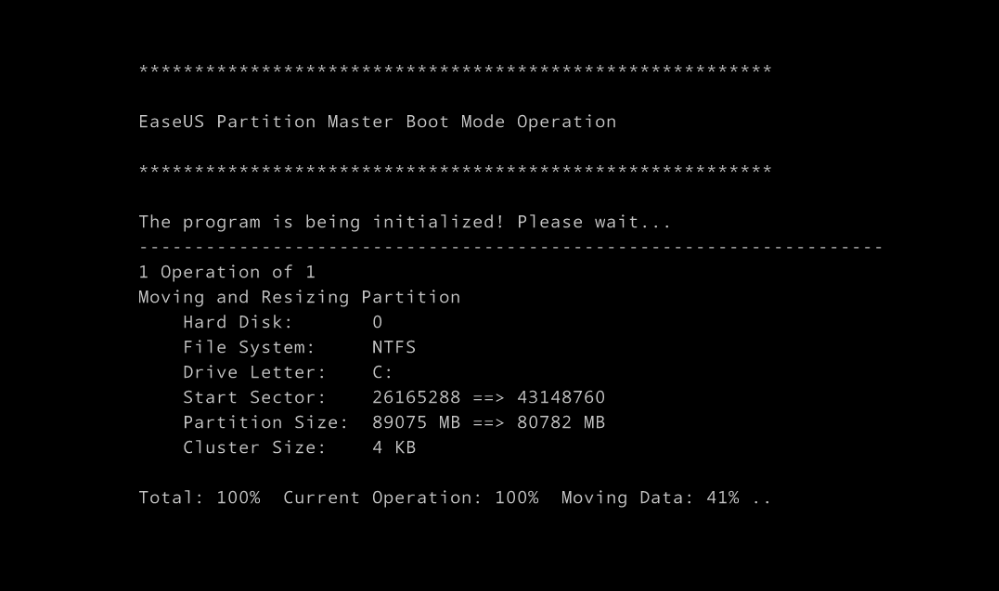Click the 'Cluster Size:' label

(254, 448)
